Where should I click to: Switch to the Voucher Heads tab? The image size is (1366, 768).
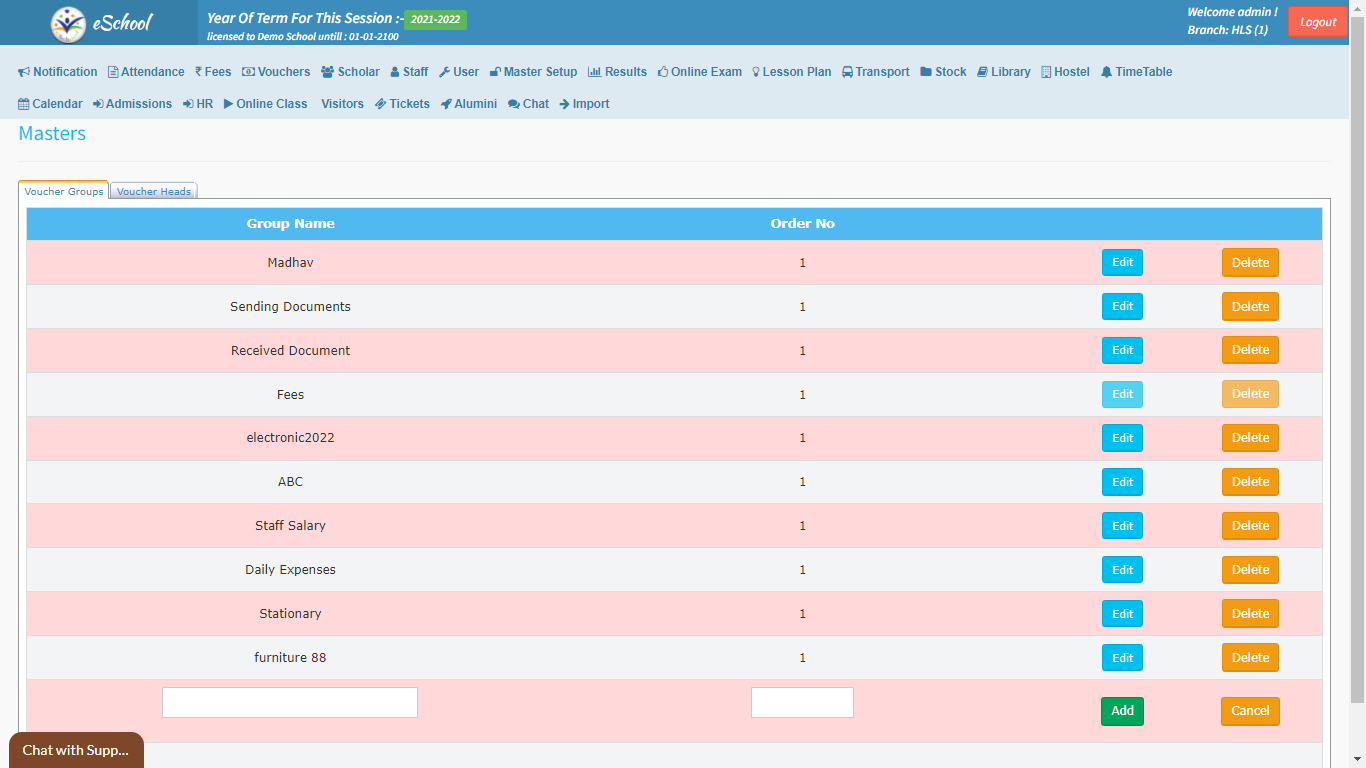click(x=153, y=191)
